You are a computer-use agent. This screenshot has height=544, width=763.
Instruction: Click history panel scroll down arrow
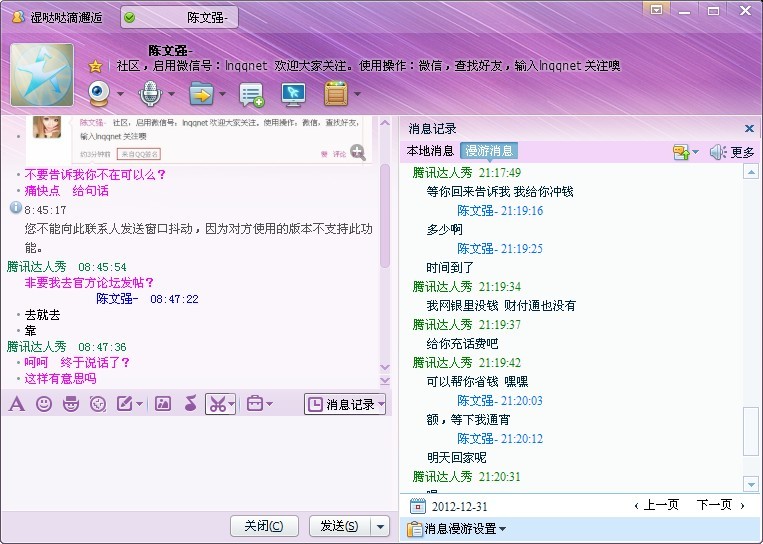751,485
